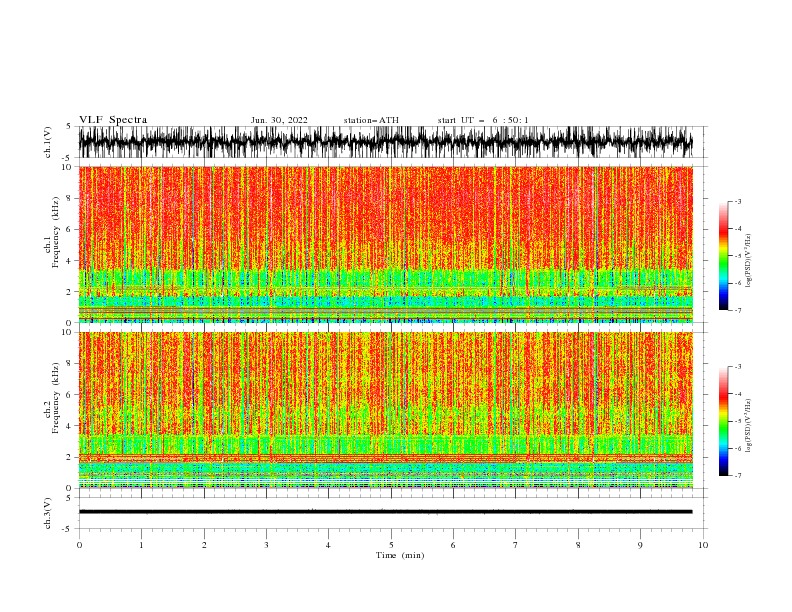This screenshot has height=612, width=792.
Task: Click the "start UT = 6 :50: 1" text
Action: tap(483, 120)
